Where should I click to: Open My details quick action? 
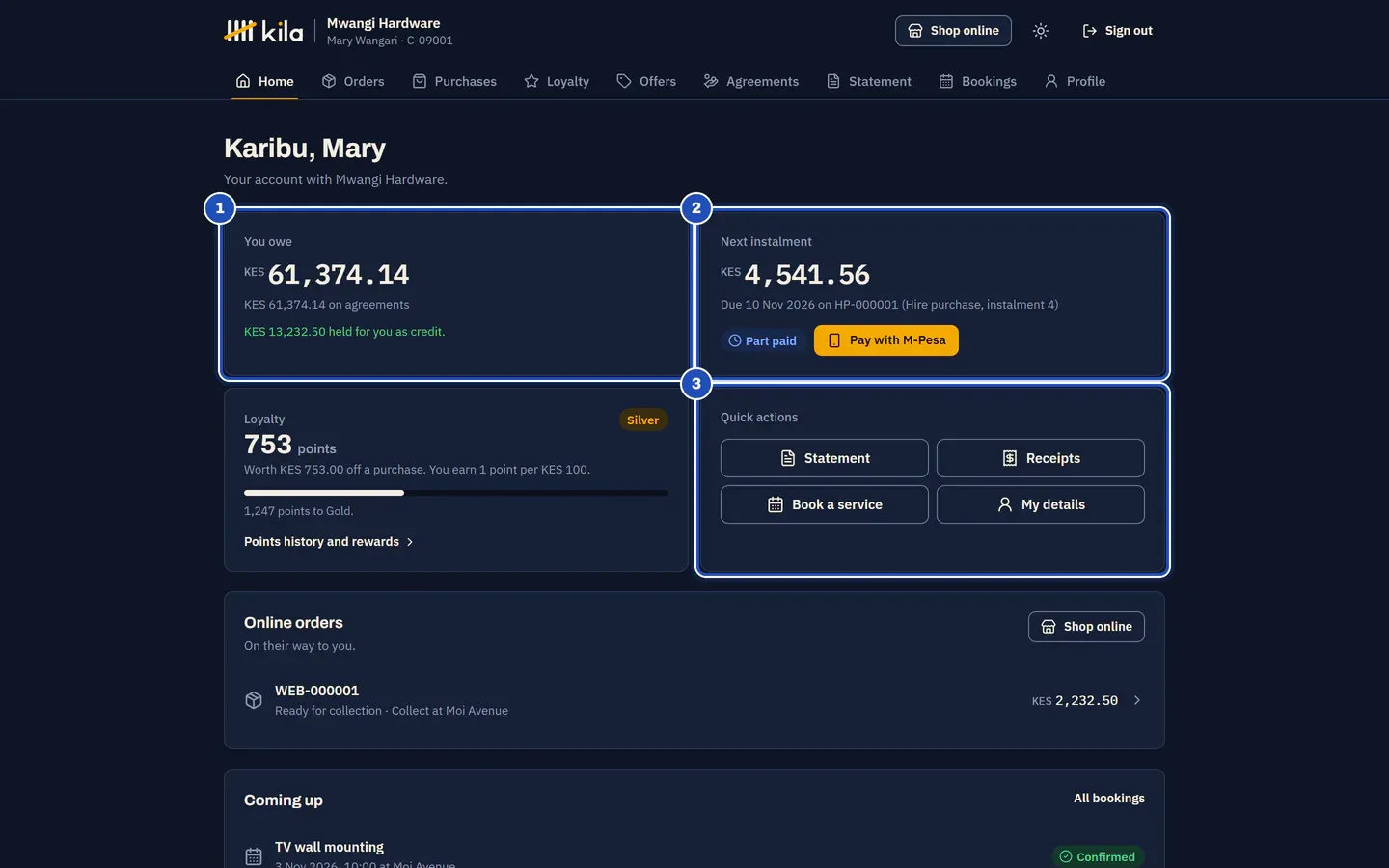tap(1041, 504)
